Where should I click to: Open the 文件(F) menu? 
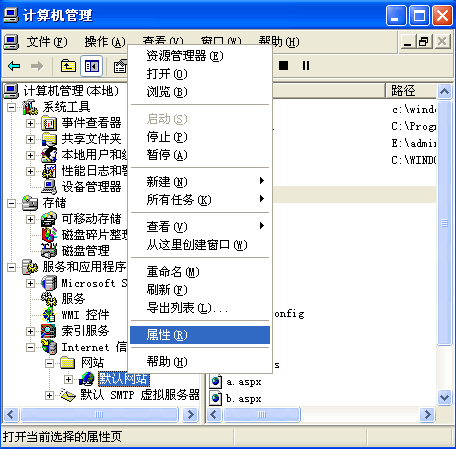coord(47,42)
